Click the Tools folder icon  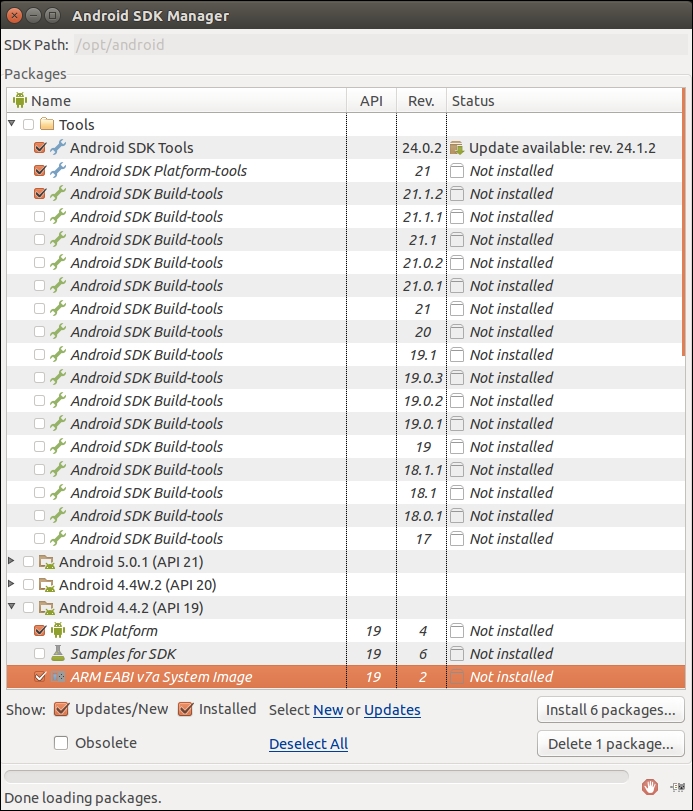pos(47,125)
